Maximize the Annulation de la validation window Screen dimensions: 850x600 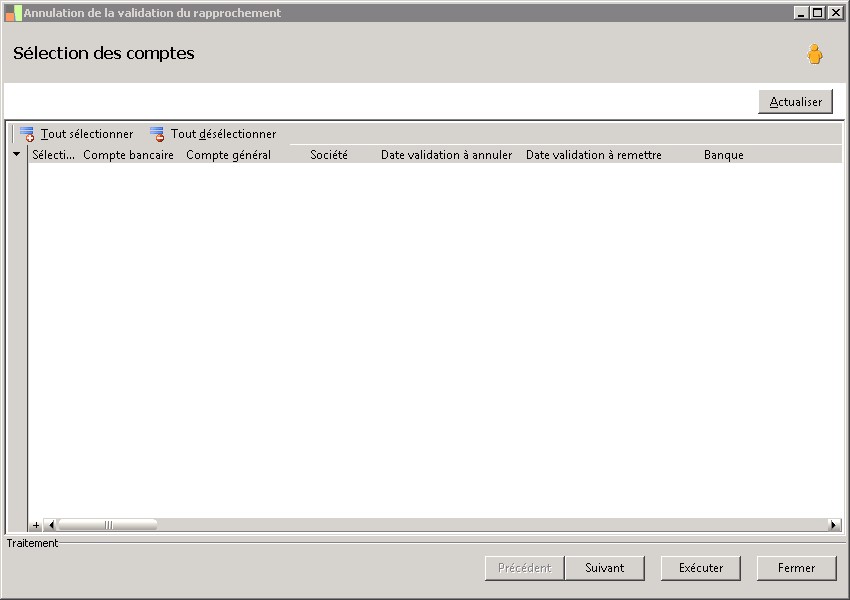(x=818, y=12)
